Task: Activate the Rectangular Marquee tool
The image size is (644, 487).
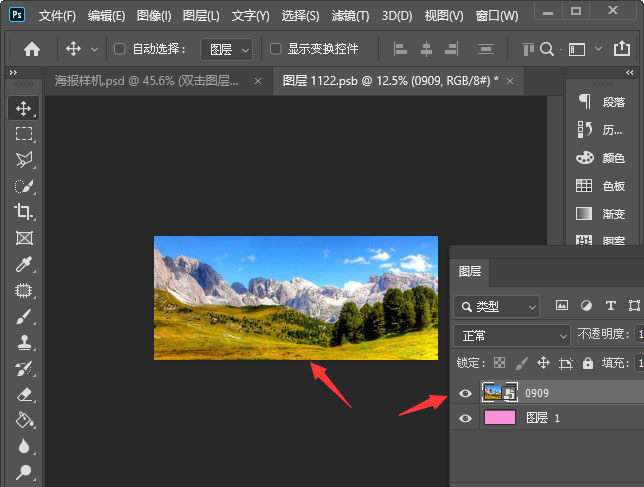Action: point(24,134)
